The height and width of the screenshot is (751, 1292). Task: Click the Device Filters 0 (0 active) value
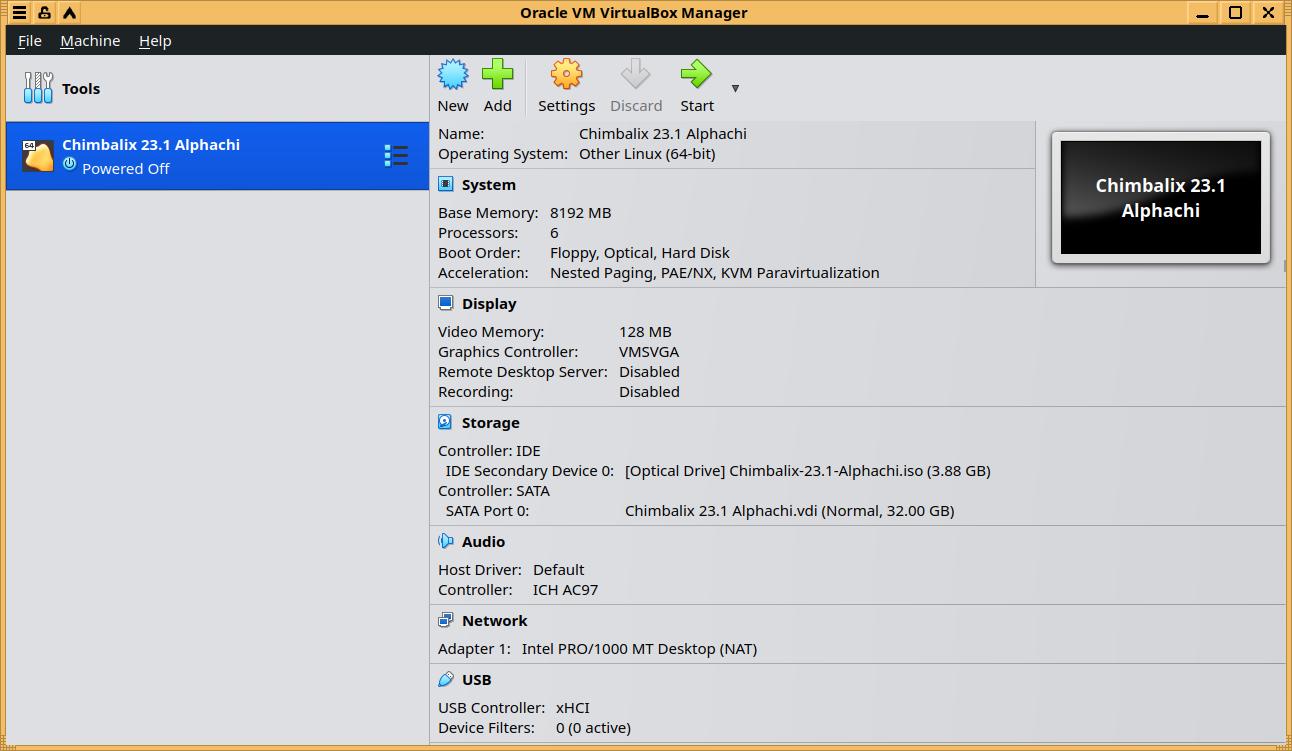(x=593, y=728)
